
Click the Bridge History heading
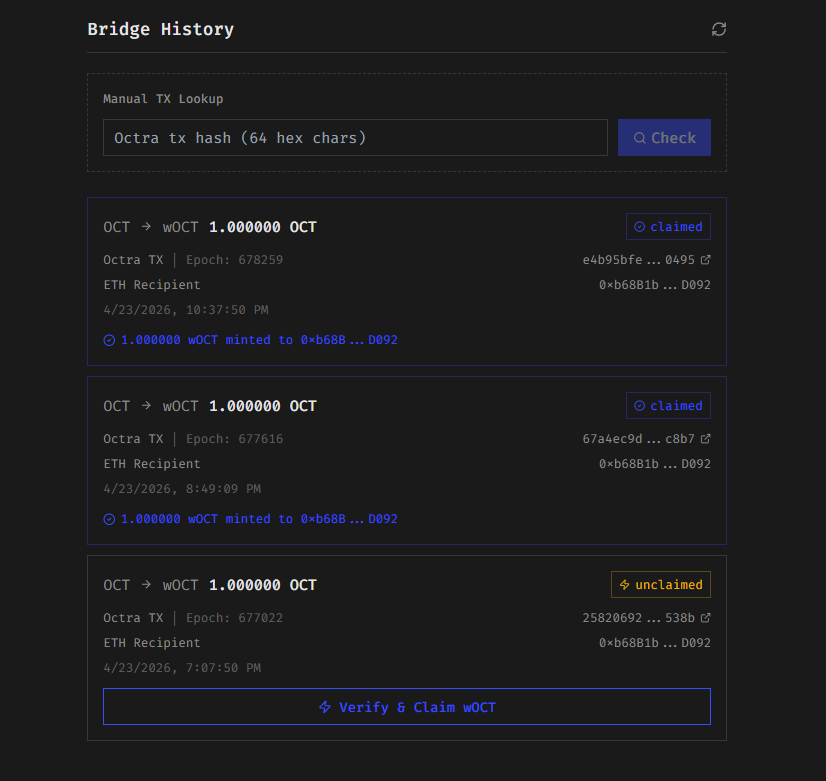tap(161, 29)
